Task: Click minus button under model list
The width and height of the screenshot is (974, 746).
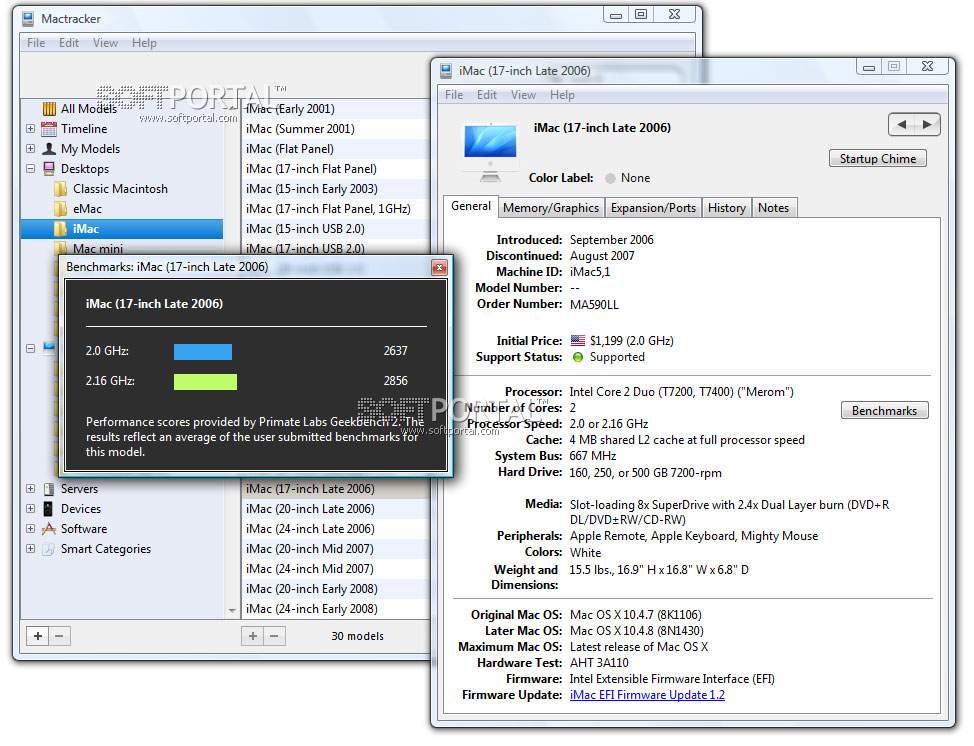Action: pyautogui.click(x=275, y=636)
